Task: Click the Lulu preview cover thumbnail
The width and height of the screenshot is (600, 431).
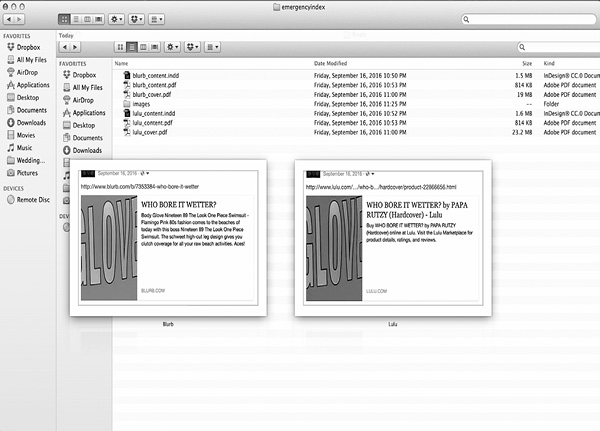Action: (334, 248)
